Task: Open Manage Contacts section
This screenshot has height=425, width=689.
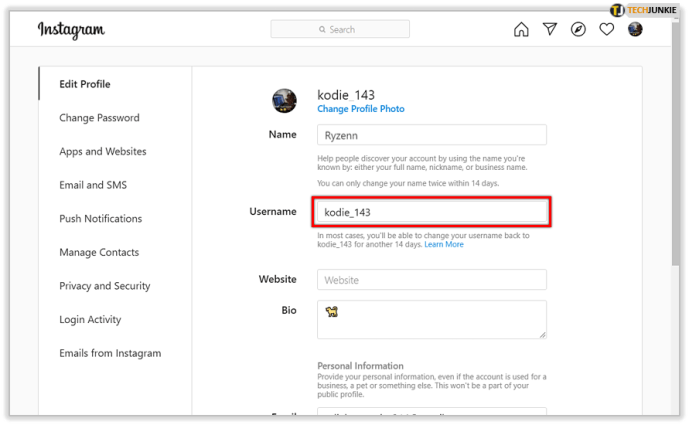Action: pos(99,252)
